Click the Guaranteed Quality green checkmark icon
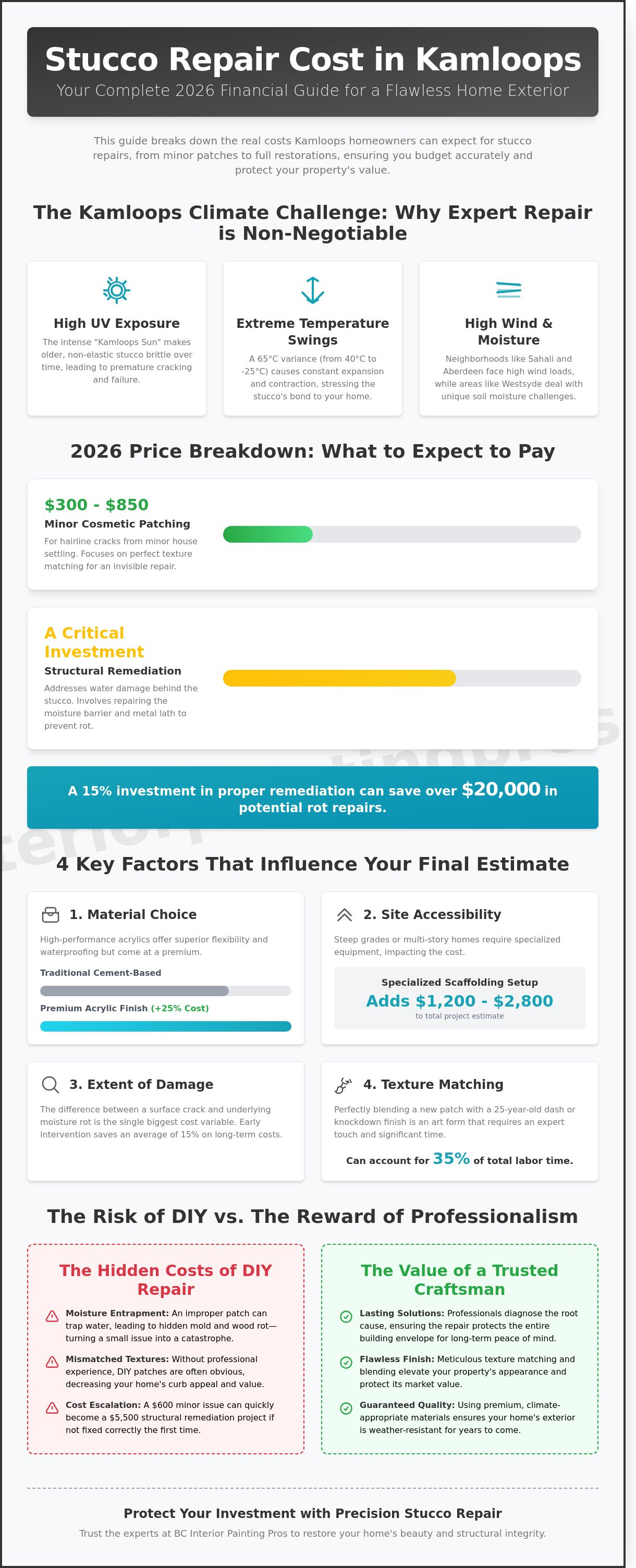636x1568 pixels. click(346, 1407)
